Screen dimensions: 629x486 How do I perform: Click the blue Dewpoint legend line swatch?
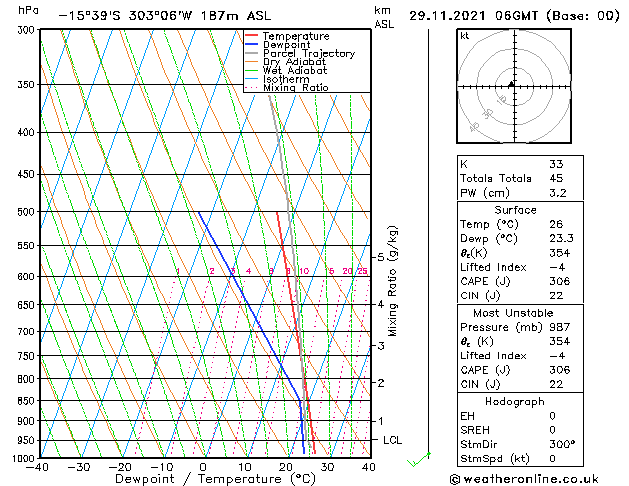[252, 45]
